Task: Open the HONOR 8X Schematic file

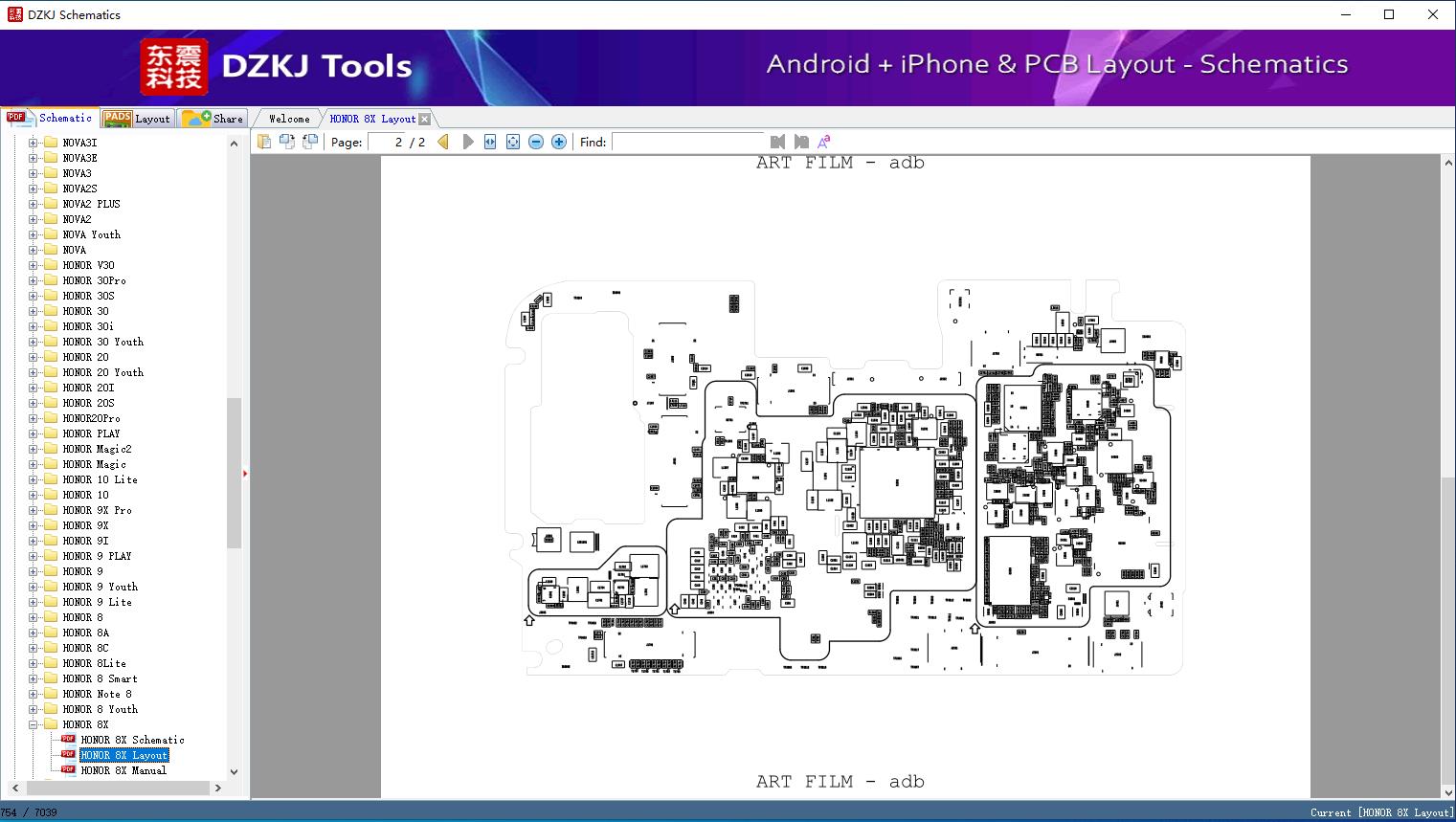Action: pyautogui.click(x=132, y=740)
